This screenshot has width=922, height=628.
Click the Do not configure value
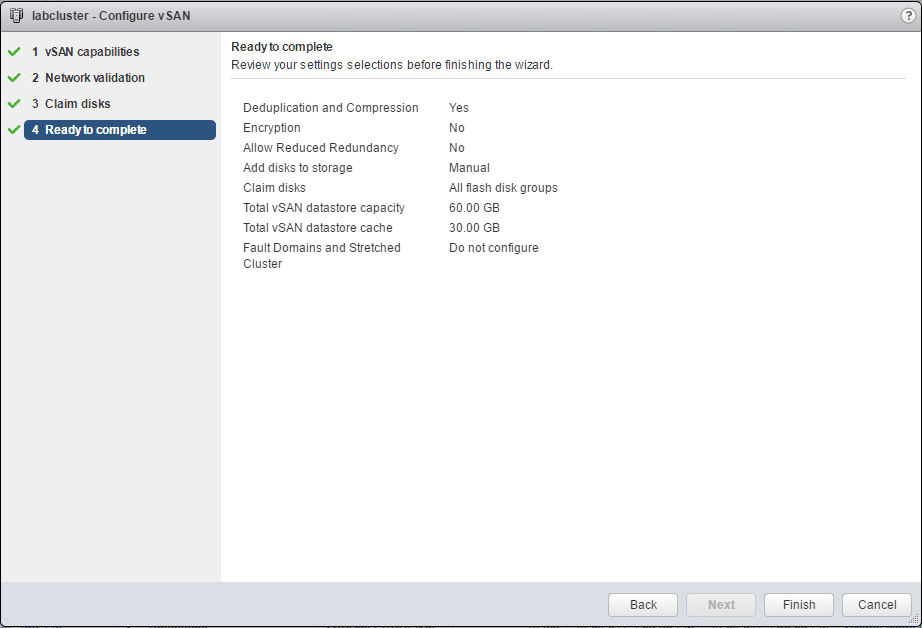pos(494,248)
